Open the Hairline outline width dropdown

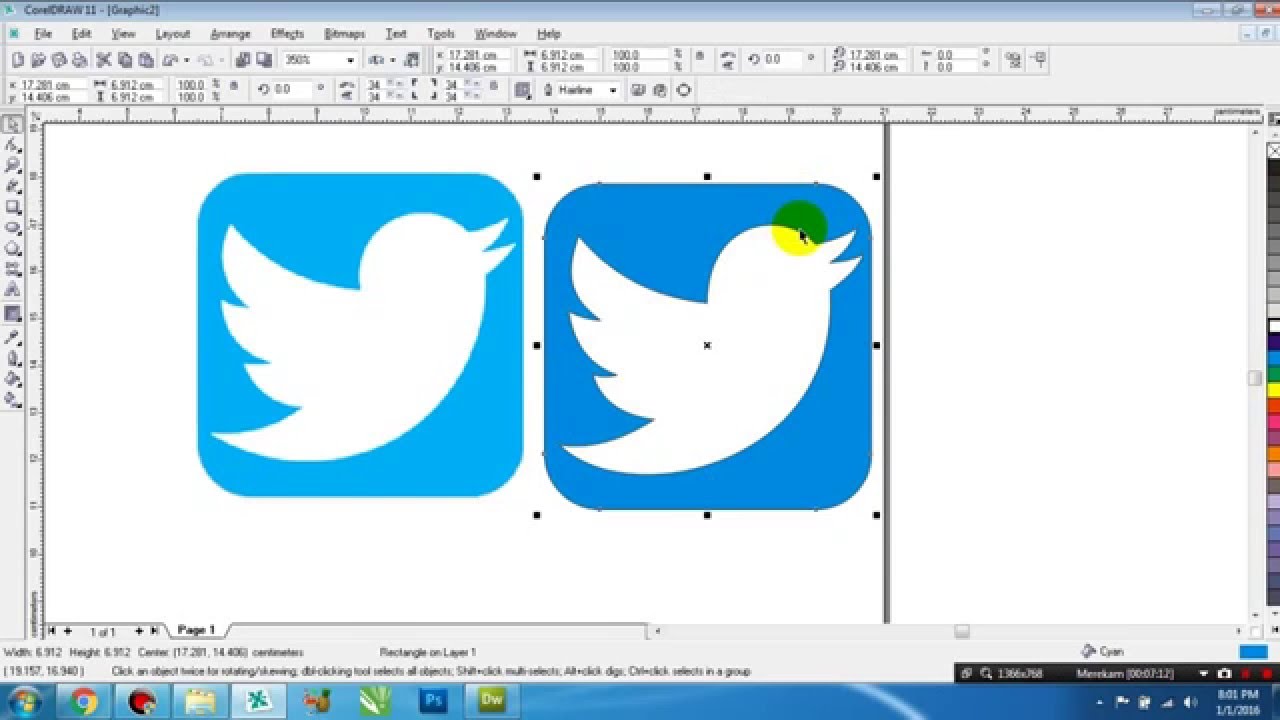(612, 90)
